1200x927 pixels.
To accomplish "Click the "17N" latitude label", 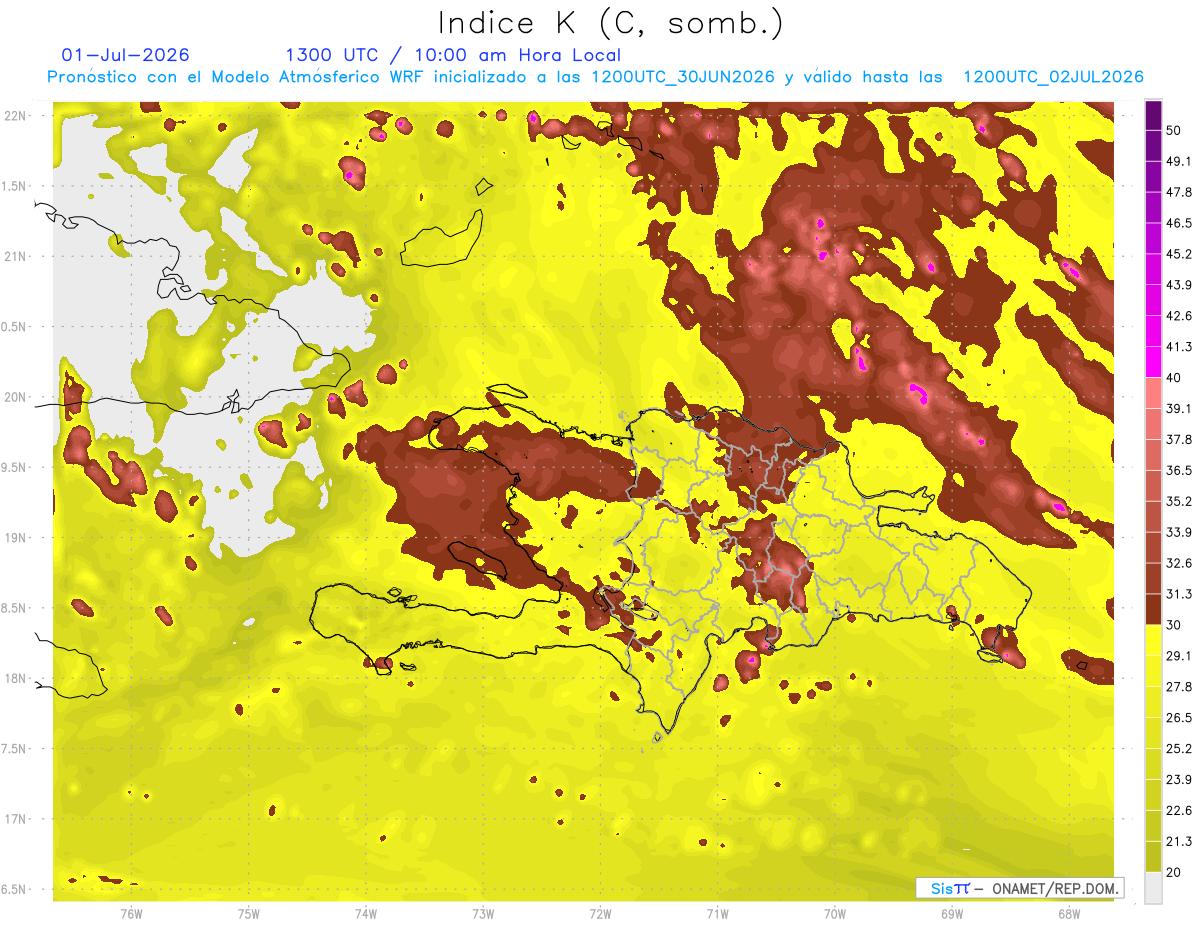I will pyautogui.click(x=14, y=819).
